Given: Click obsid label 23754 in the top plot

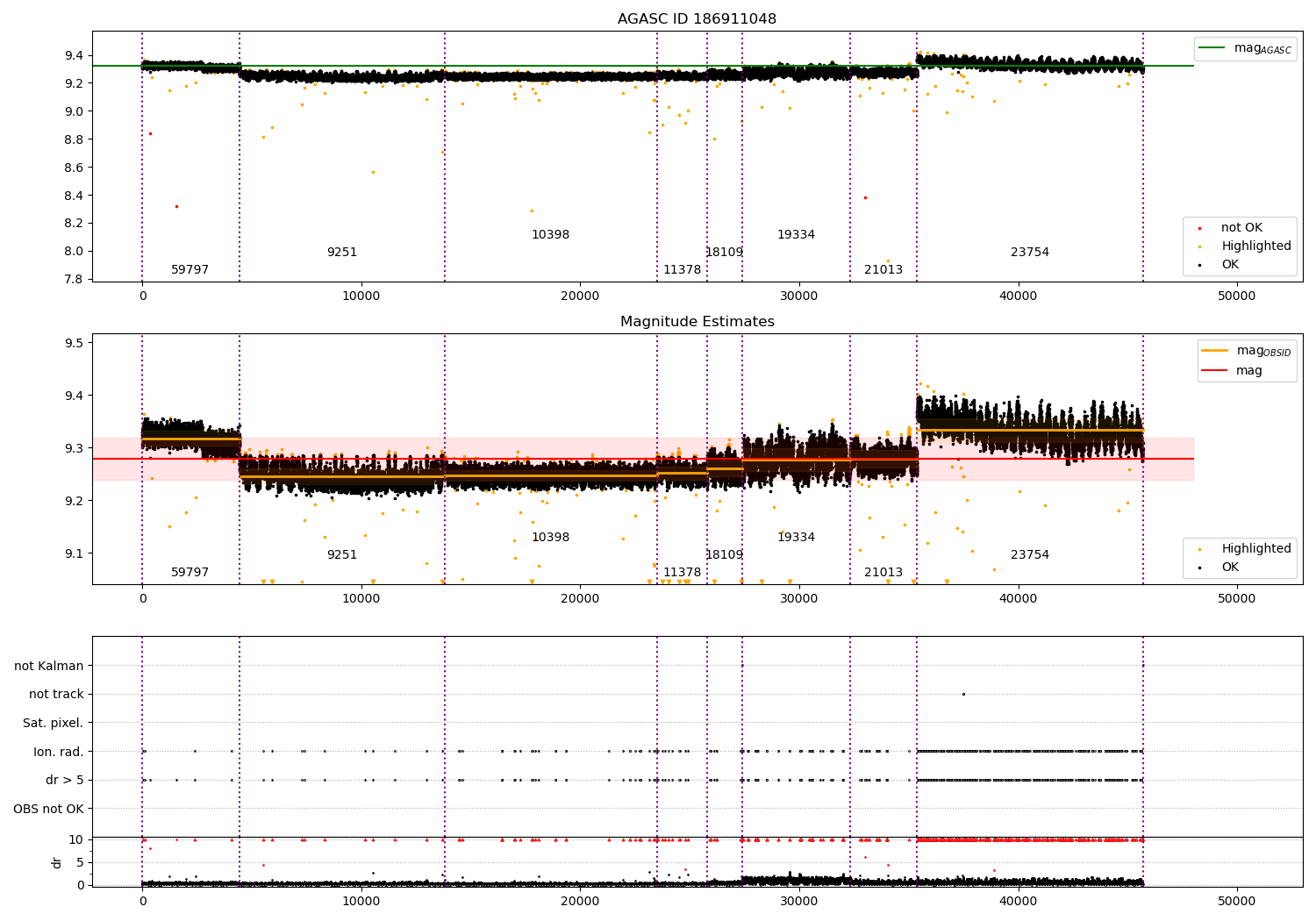Looking at the screenshot, I should (x=1029, y=252).
